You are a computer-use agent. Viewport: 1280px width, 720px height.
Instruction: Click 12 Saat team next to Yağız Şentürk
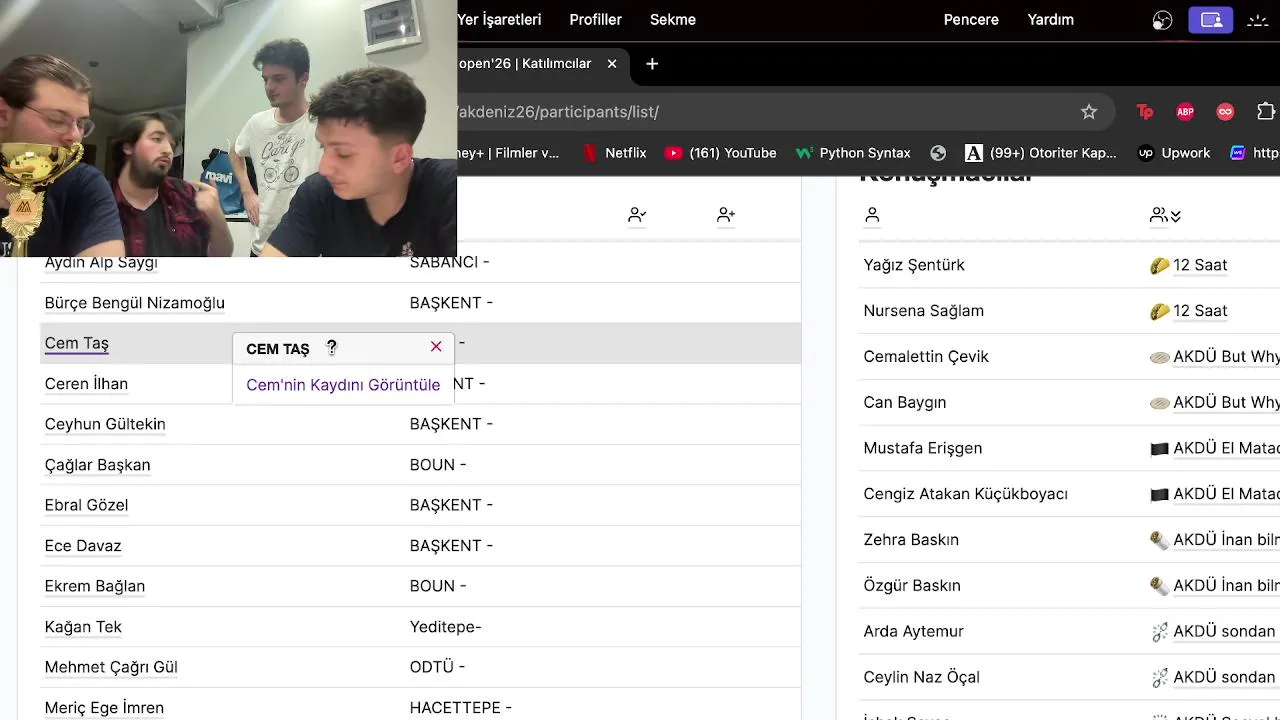[x=1200, y=265]
